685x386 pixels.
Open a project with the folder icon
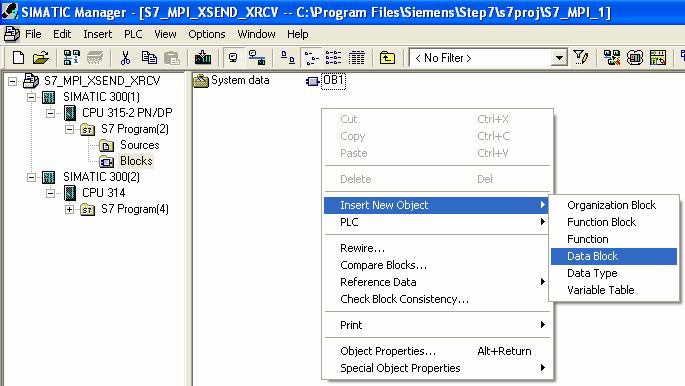(41, 58)
